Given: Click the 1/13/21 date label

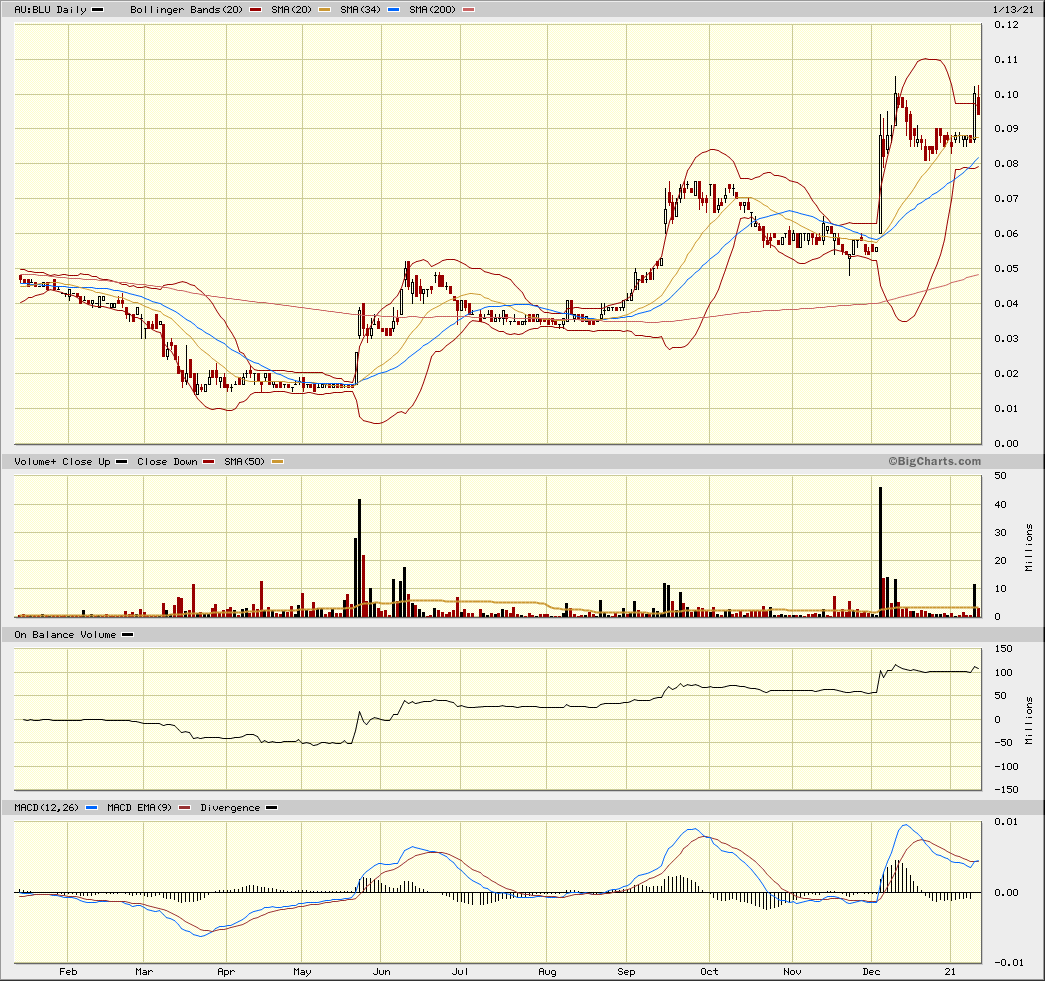Looking at the screenshot, I should [1013, 9].
